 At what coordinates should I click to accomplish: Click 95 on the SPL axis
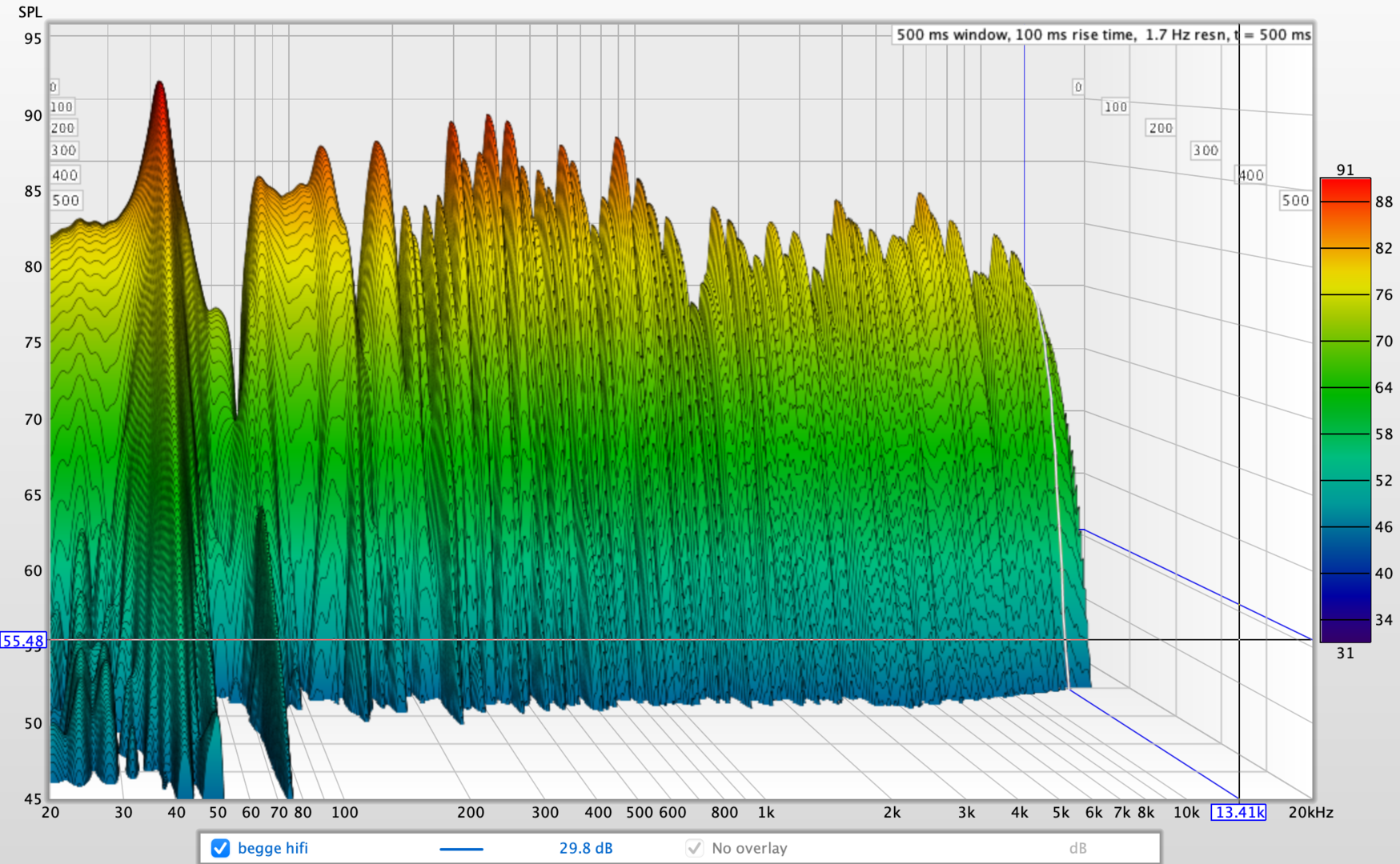[x=33, y=38]
